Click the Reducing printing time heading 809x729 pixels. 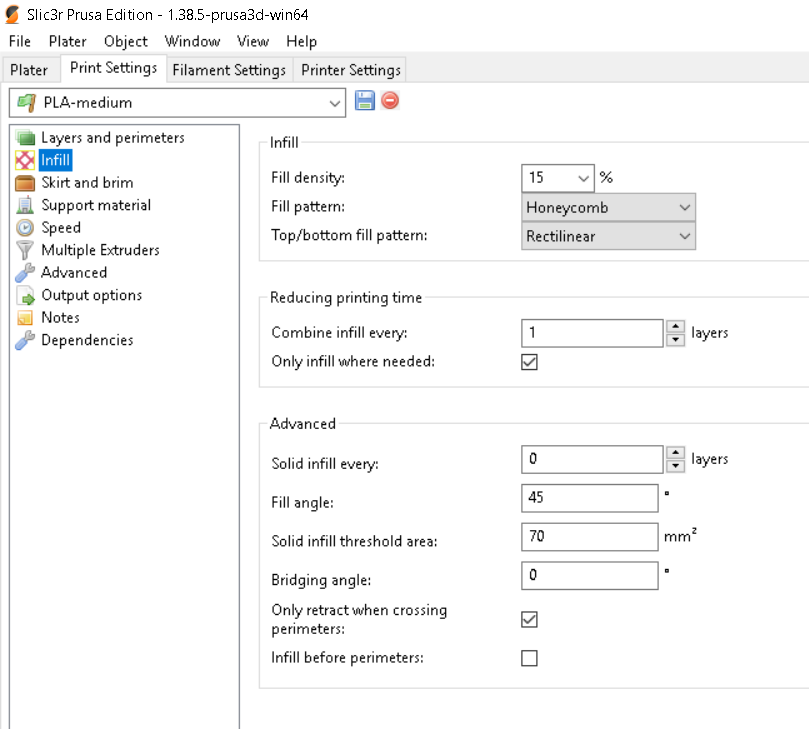(346, 298)
